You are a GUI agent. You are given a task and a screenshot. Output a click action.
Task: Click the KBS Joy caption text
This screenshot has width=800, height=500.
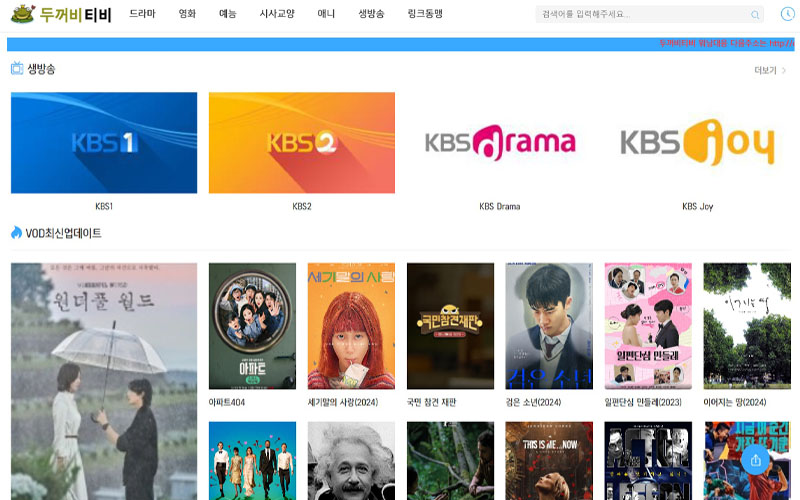(697, 206)
